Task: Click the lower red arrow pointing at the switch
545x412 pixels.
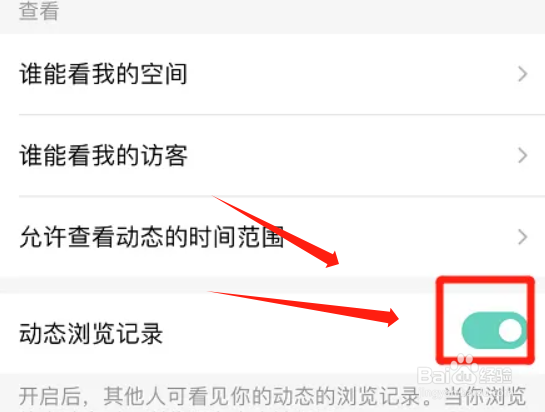Action: pyautogui.click(x=303, y=308)
